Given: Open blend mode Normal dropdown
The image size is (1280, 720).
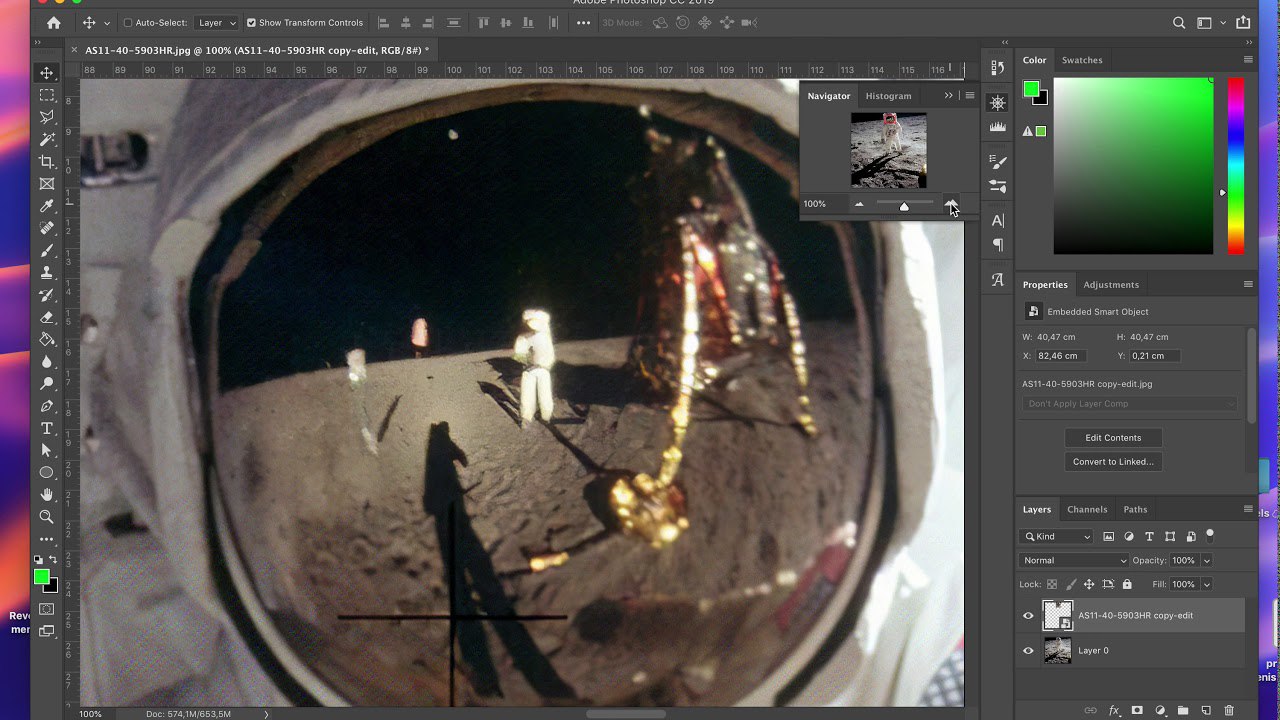Looking at the screenshot, I should pyautogui.click(x=1073, y=560).
